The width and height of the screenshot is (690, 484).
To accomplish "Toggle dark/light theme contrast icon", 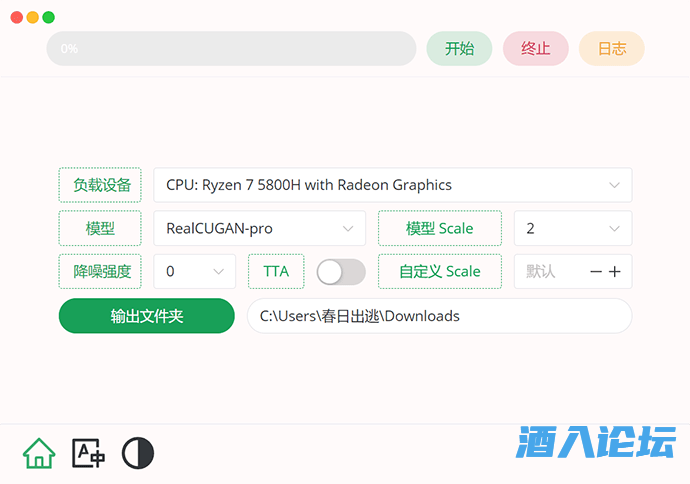I will pos(138,454).
